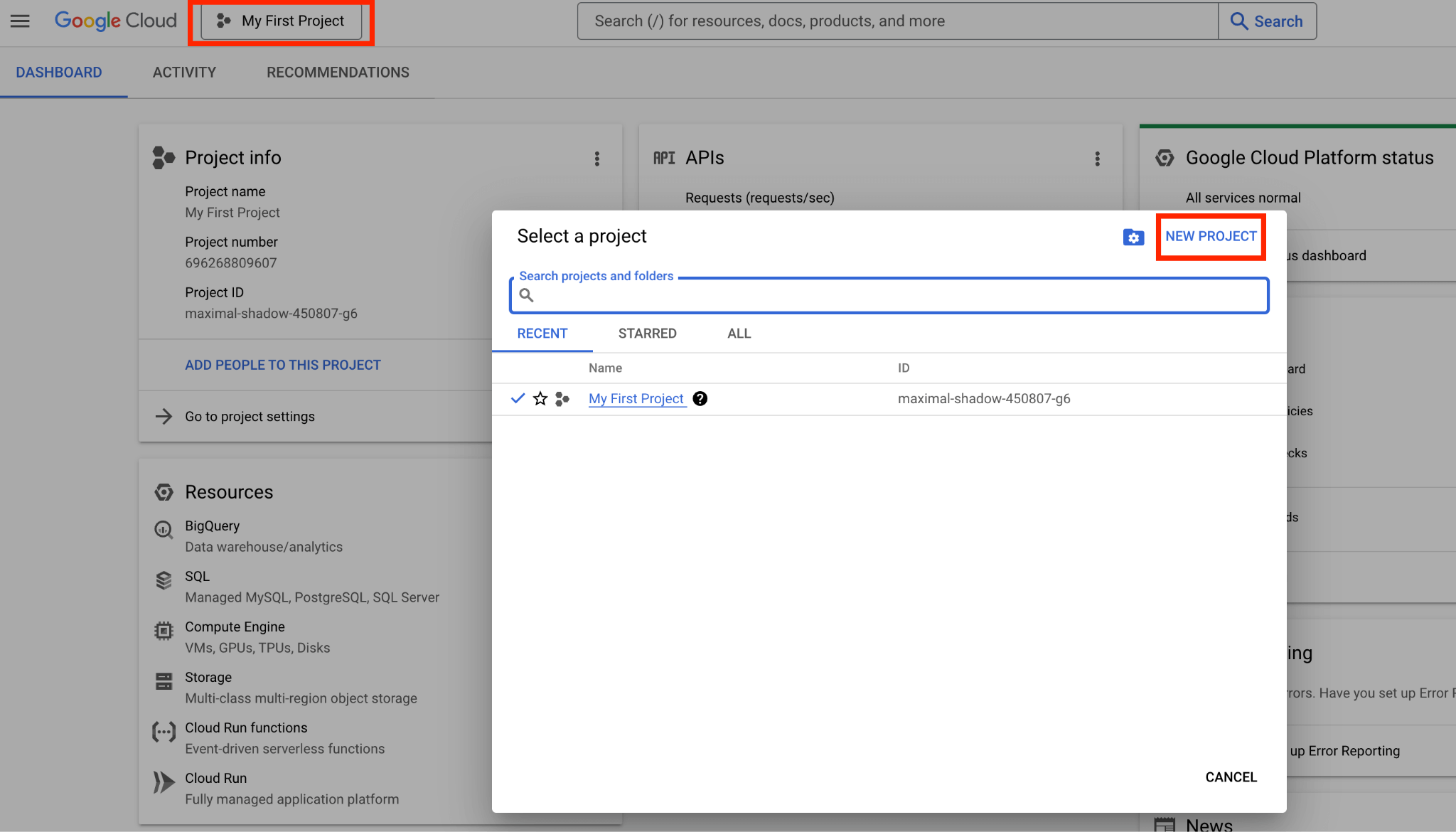Click the Cloud Run functions icon
Viewport: 1456px width, 832px height.
coord(164,732)
